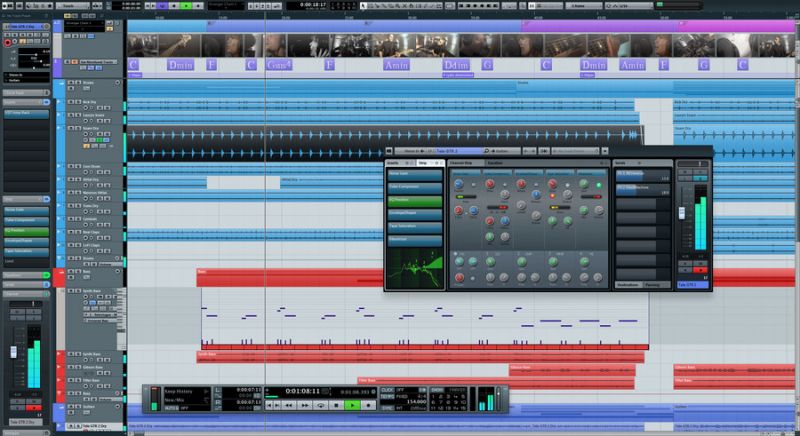Click the Dmin chord event near track start
800x436 pixels.
(180, 65)
